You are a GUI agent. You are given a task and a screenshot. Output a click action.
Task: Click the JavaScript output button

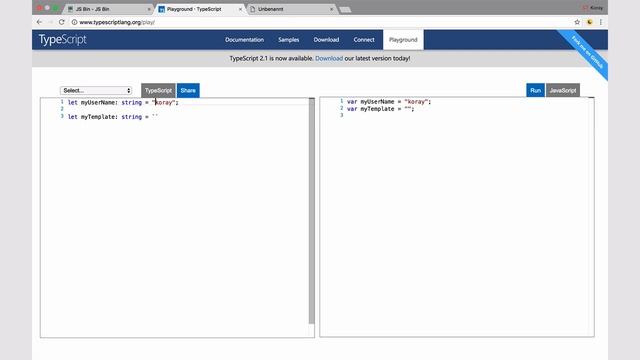click(563, 90)
